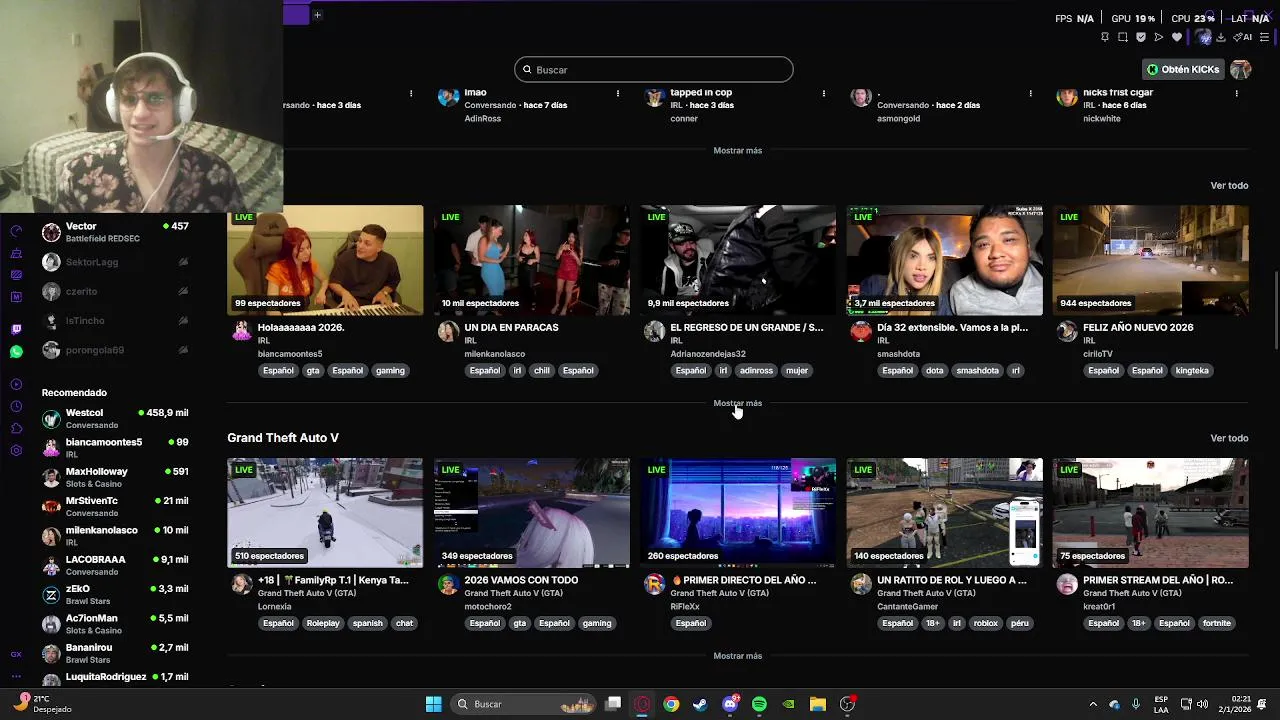Open options for 'nicks frist cigar' clip
The image size is (1280, 720).
tap(1236, 93)
